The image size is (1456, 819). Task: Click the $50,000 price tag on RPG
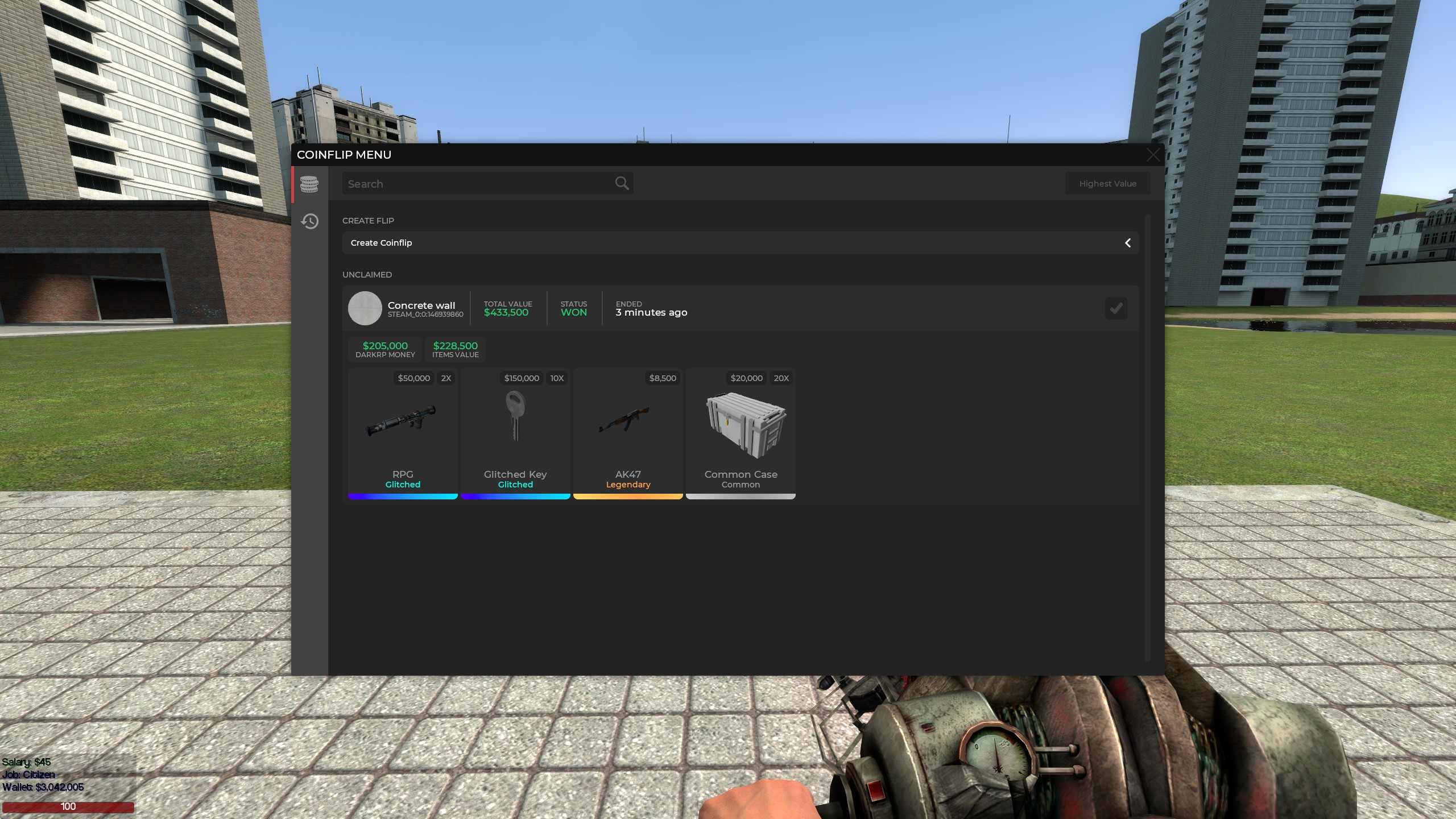point(413,378)
